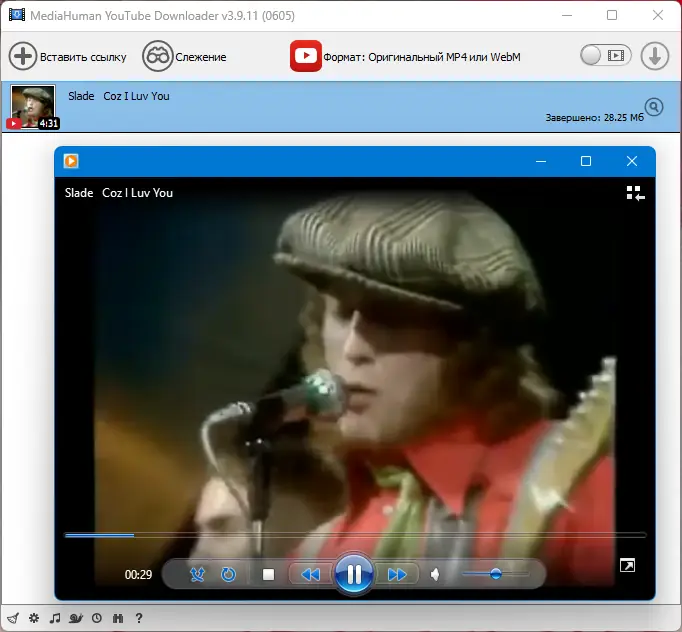
Task: Stop the video playback
Action: (x=269, y=575)
